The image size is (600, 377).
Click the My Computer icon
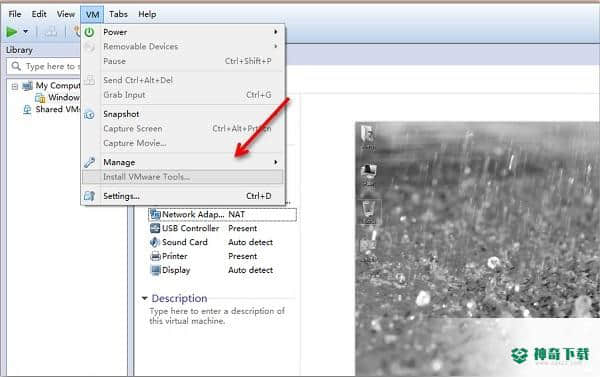28,85
